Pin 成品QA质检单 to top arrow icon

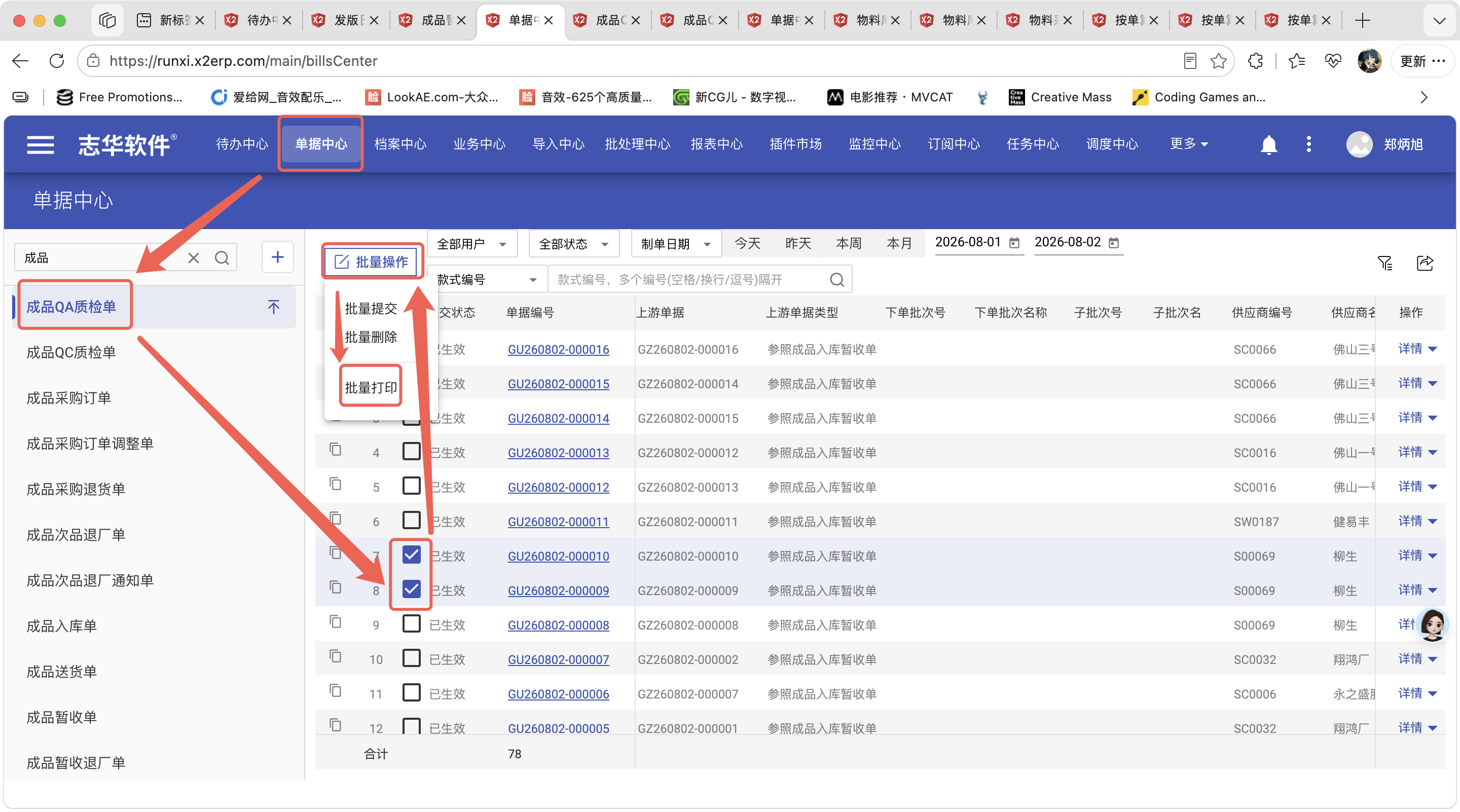274,307
